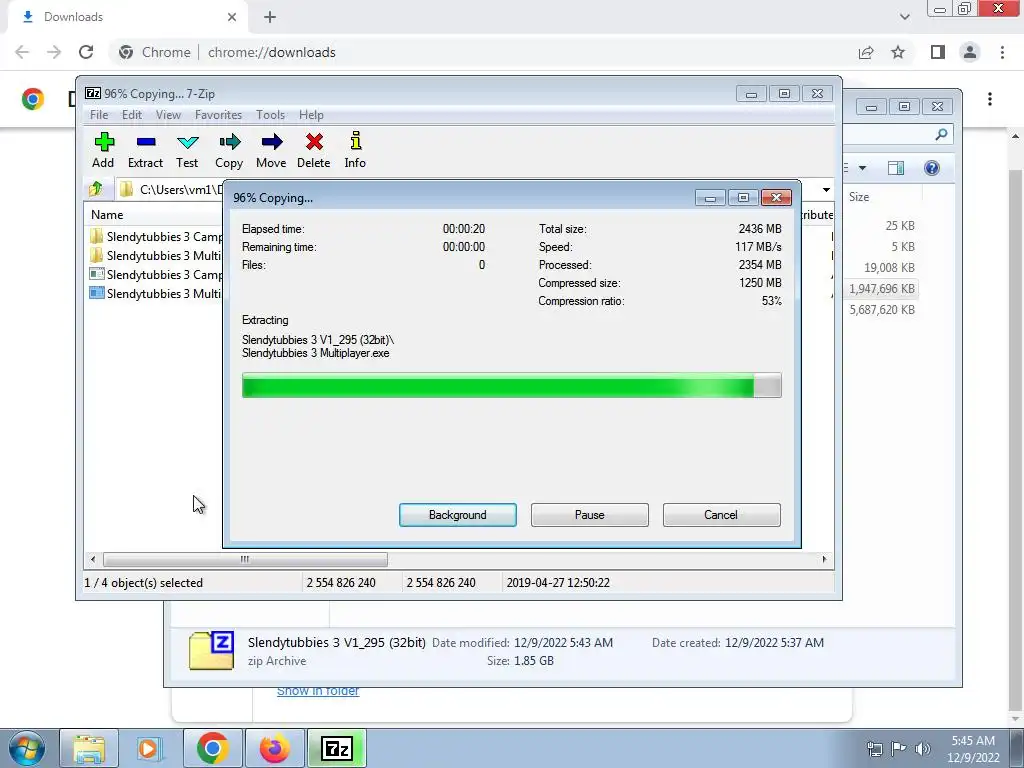Click the Move toolbar icon in 7-Zip
The width and height of the screenshot is (1024, 768).
click(271, 151)
